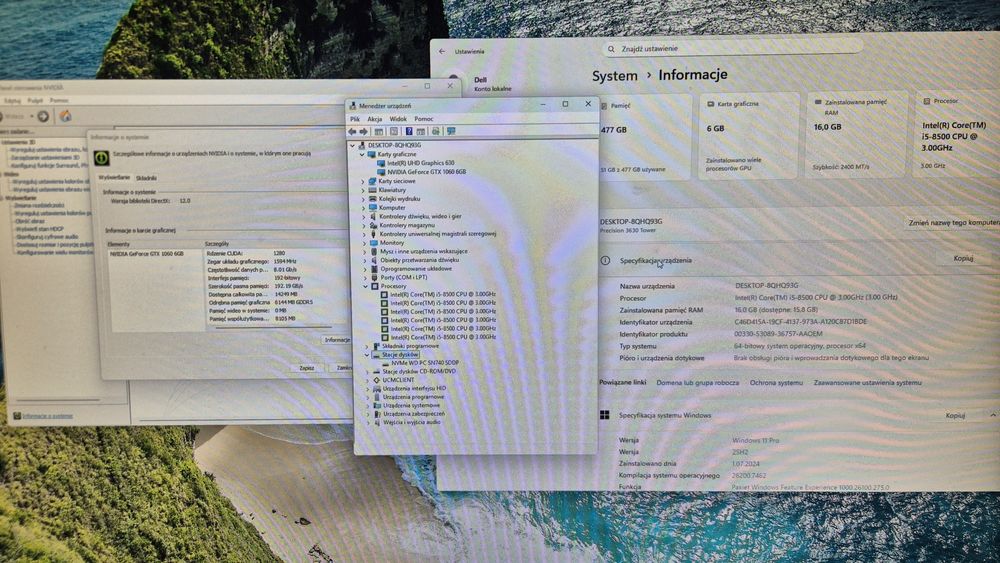Click the search magnifier icon in Settings

(x=611, y=49)
